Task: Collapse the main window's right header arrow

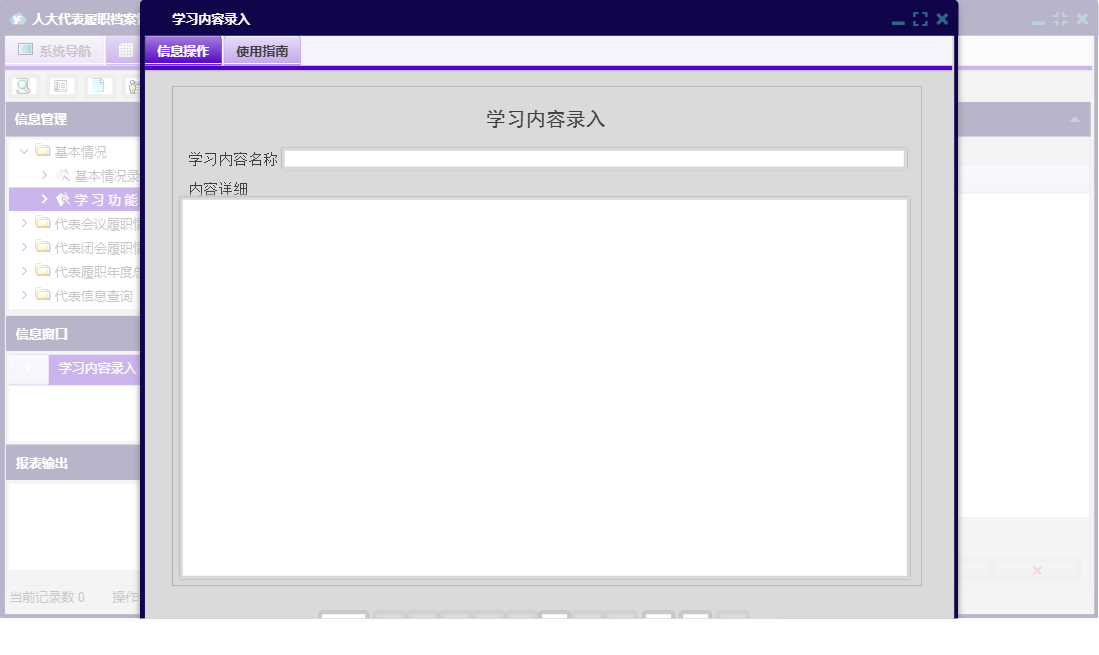Action: [x=1074, y=120]
